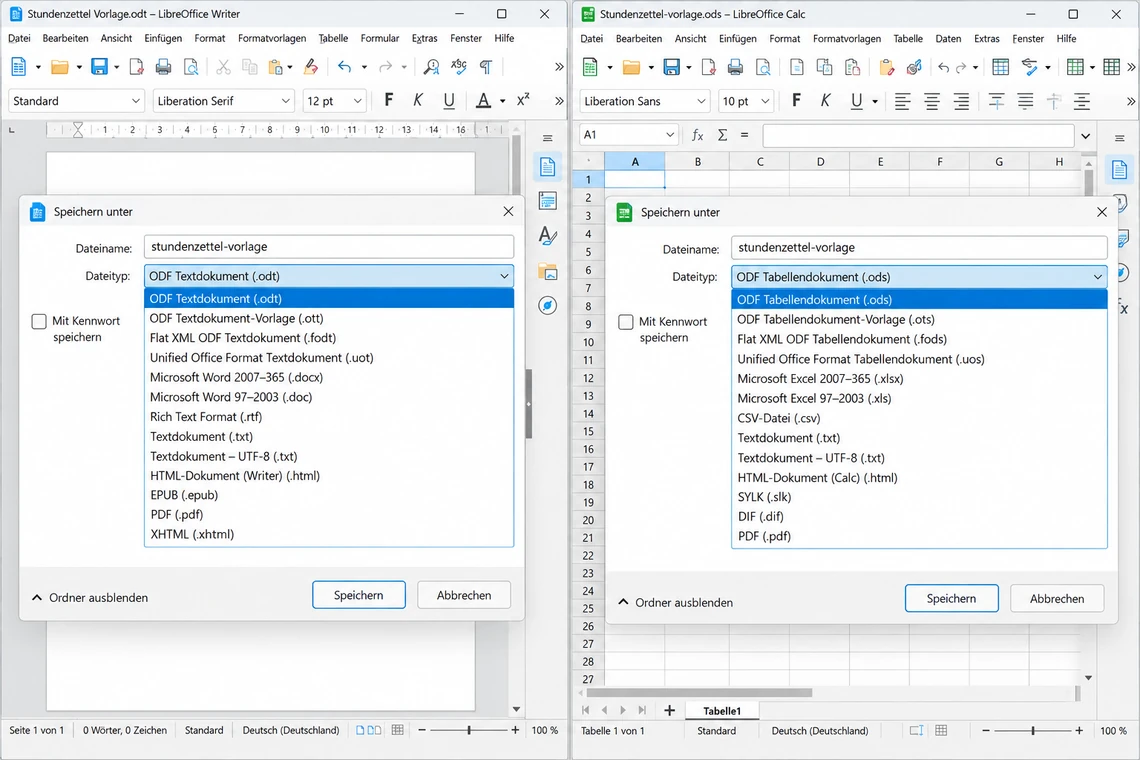Click Abbrechen in the Writer save dialog

(x=464, y=595)
